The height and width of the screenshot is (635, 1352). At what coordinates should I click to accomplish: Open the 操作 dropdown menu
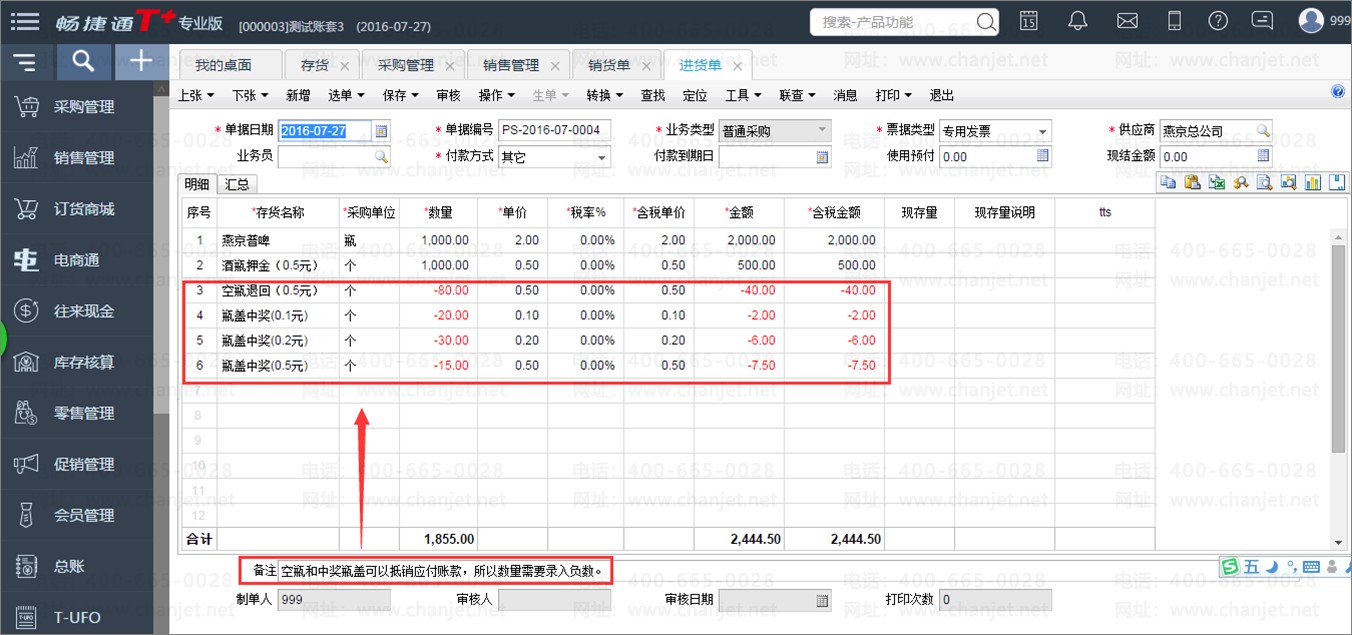tap(497, 95)
